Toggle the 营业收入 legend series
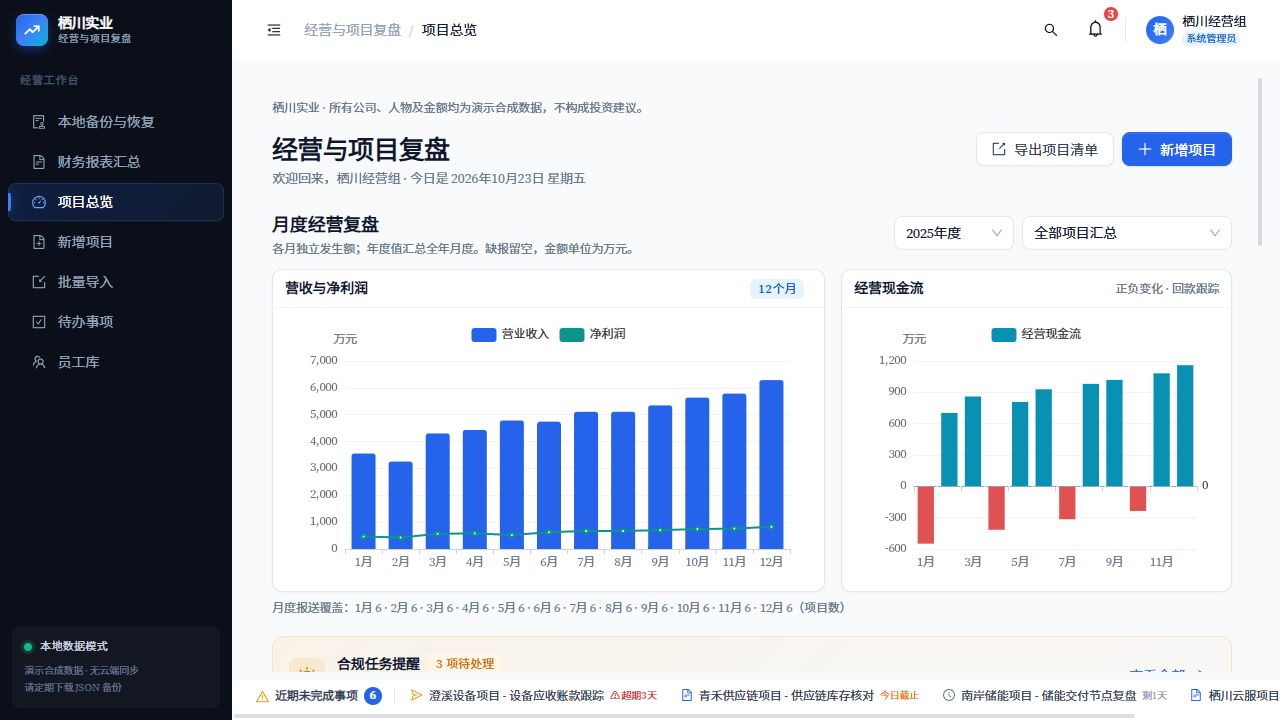This screenshot has width=1280, height=720. tap(510, 335)
